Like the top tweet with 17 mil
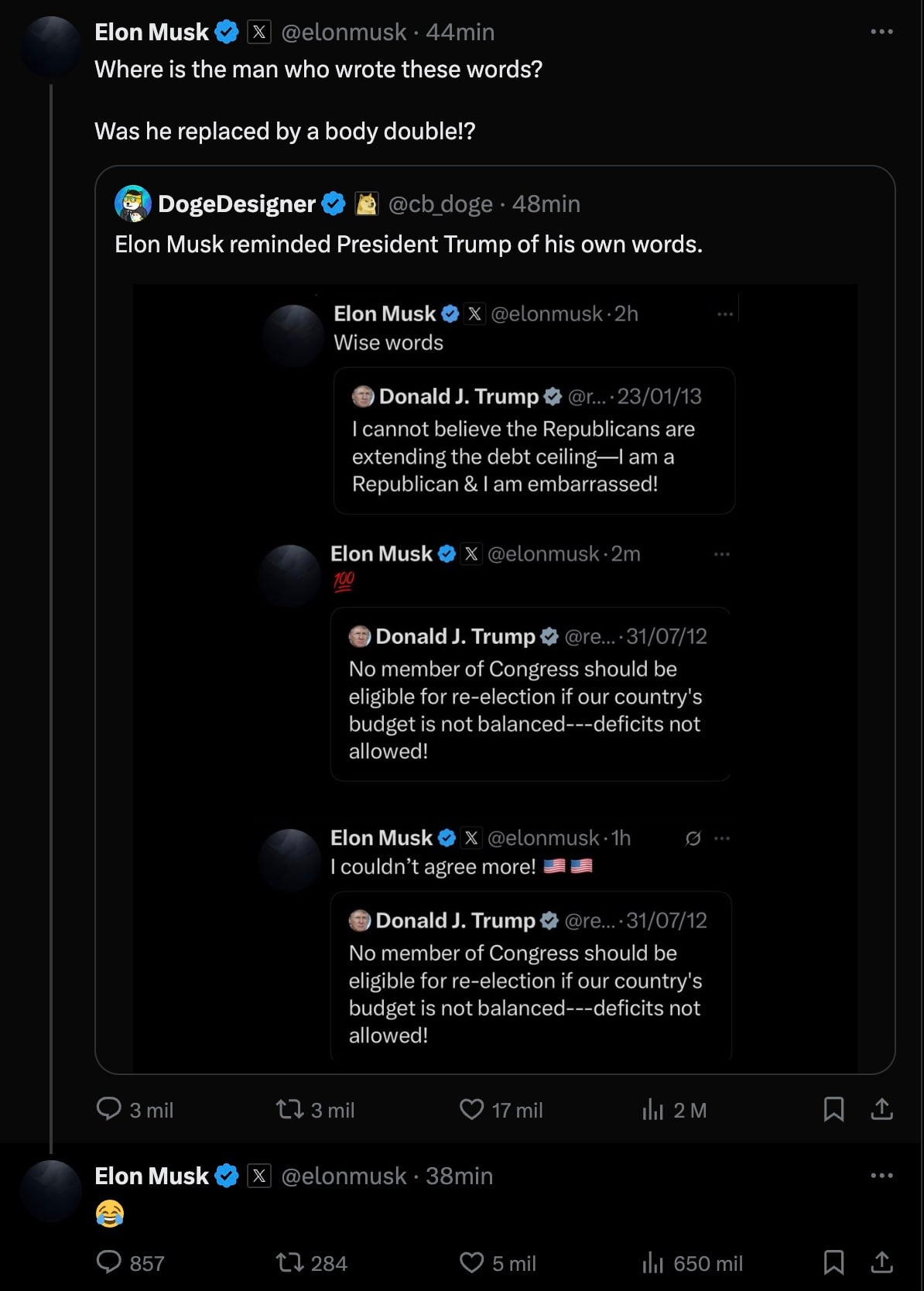The image size is (924, 1291). tap(471, 1109)
